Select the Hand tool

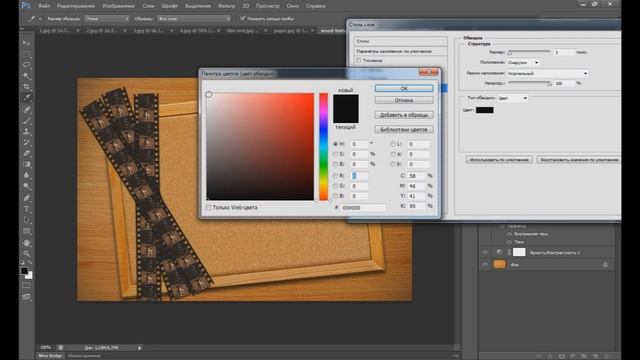(27, 243)
